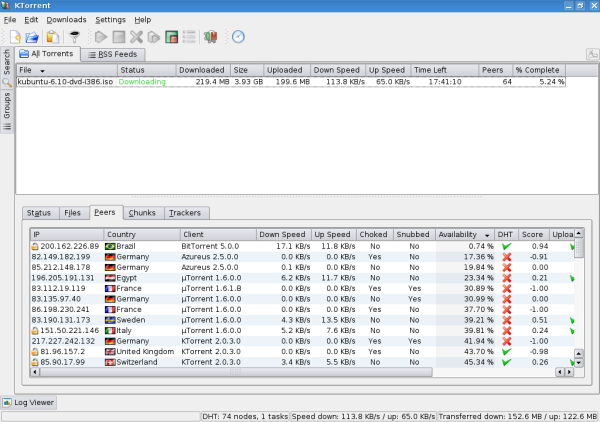
Task: Click the Switzerland flag icon
Action: [110, 362]
